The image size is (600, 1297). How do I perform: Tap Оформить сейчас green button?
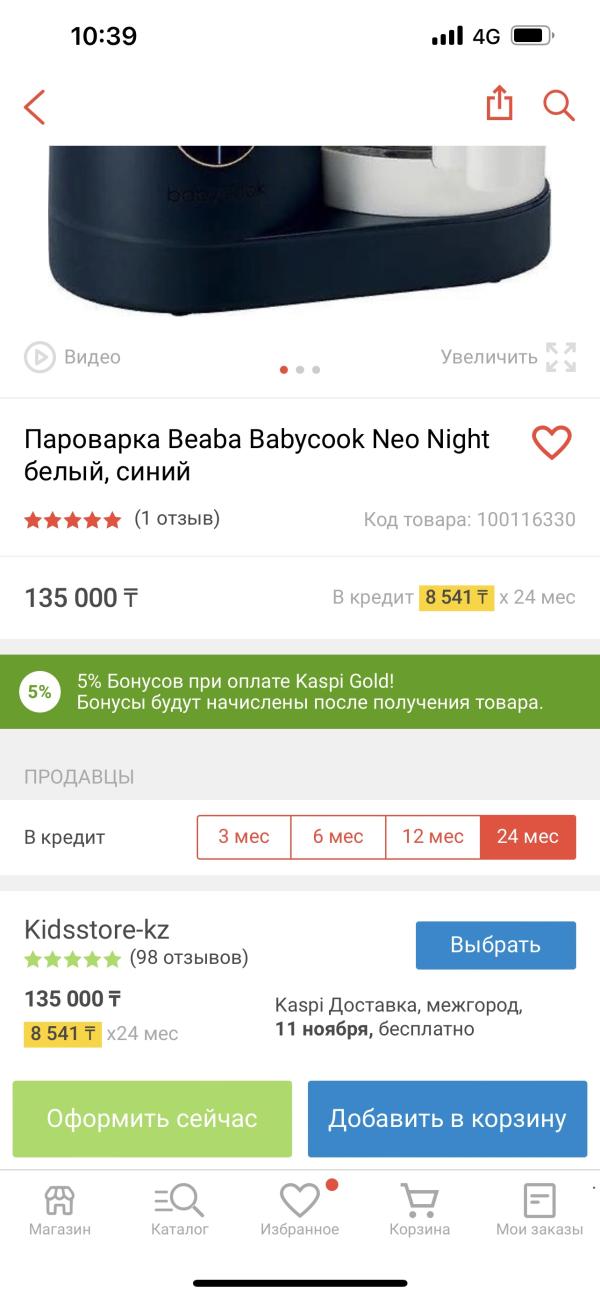[152, 1118]
